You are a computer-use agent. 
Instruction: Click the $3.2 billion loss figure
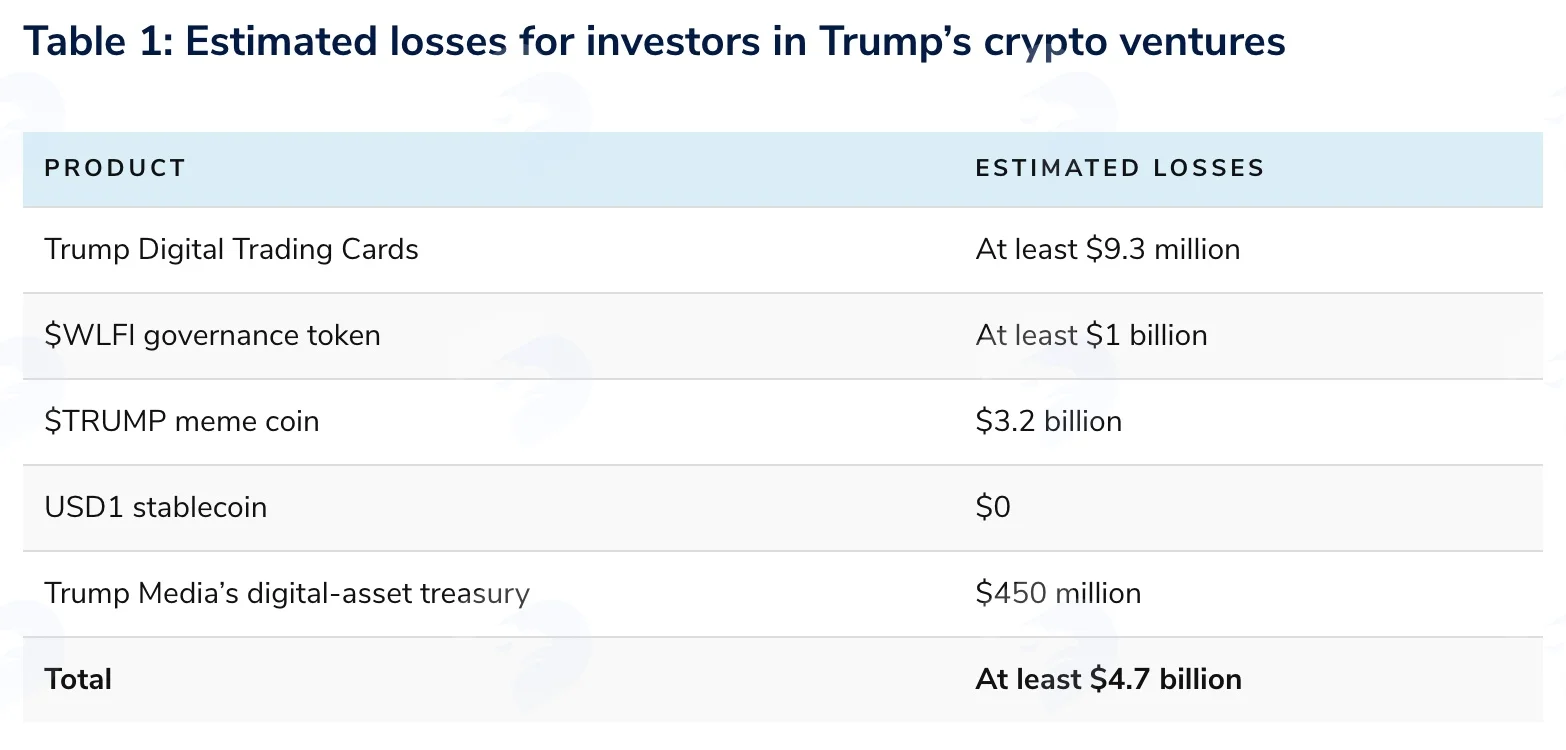click(1048, 421)
